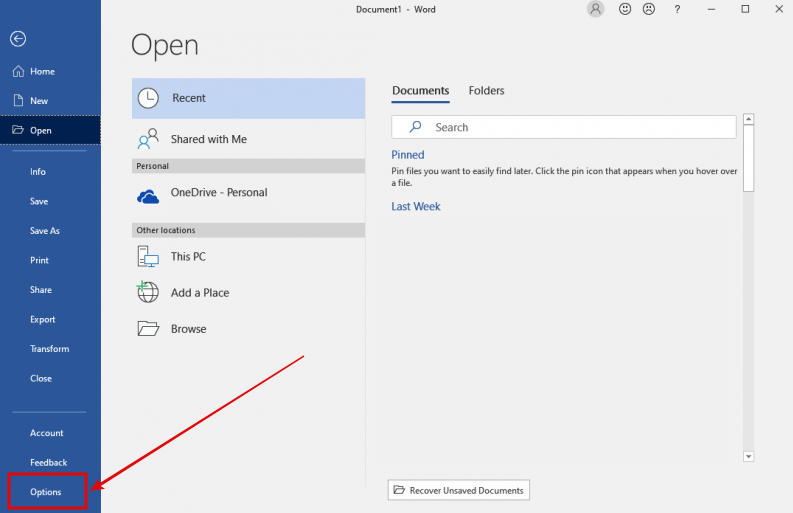Open the Export page
Viewport: 793px width, 513px height.
(42, 319)
